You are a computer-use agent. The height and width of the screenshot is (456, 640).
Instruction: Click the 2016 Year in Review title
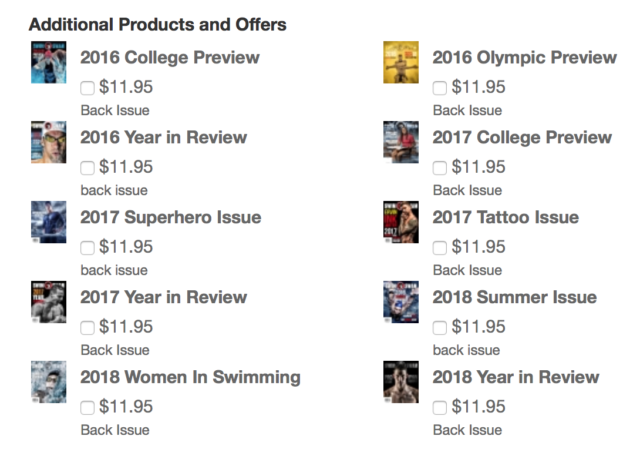[163, 137]
